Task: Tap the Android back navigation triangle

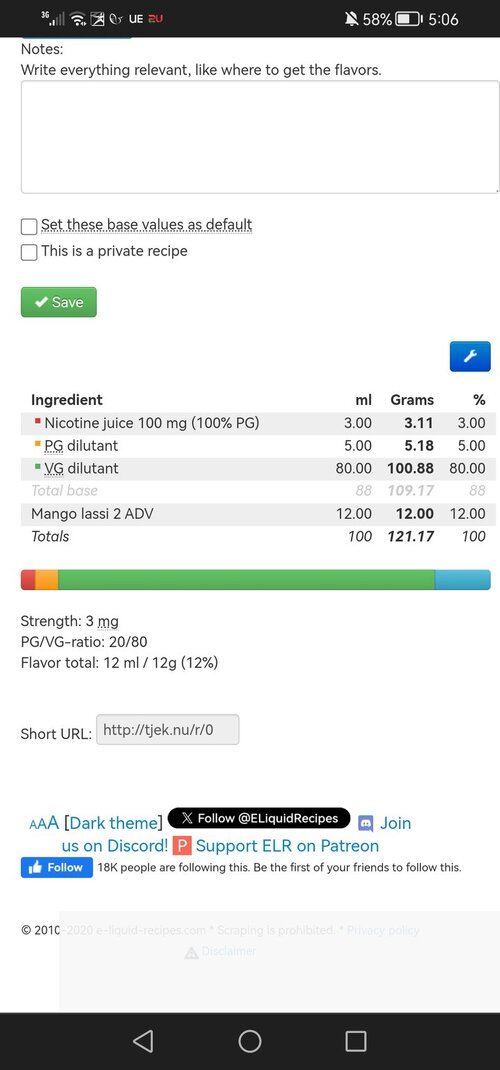Action: click(143, 1041)
